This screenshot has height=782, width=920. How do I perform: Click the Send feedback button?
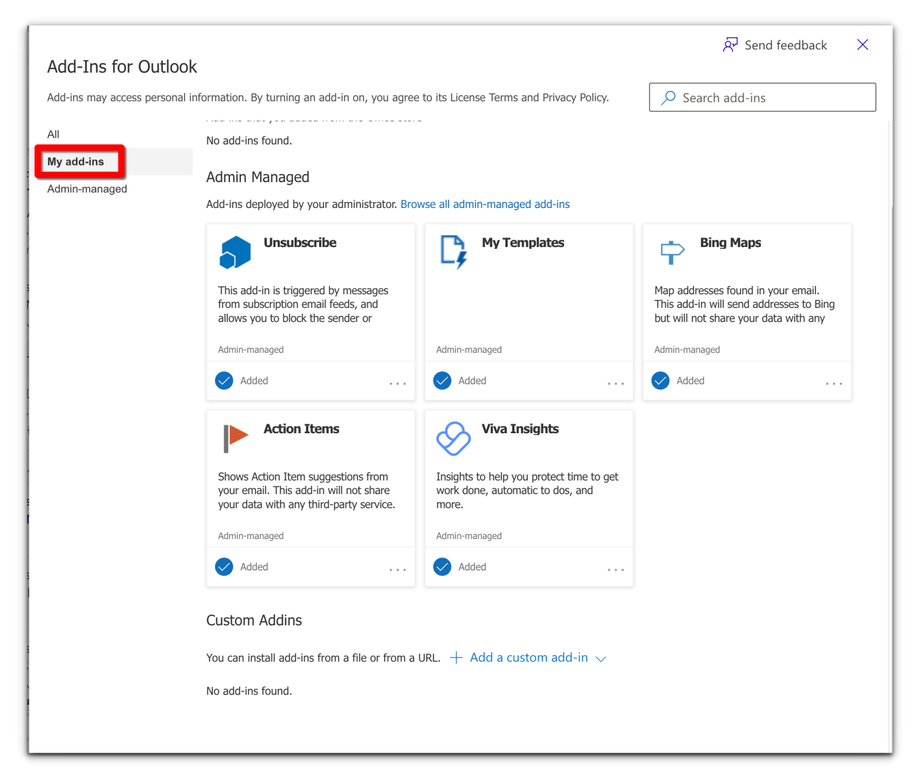(775, 45)
